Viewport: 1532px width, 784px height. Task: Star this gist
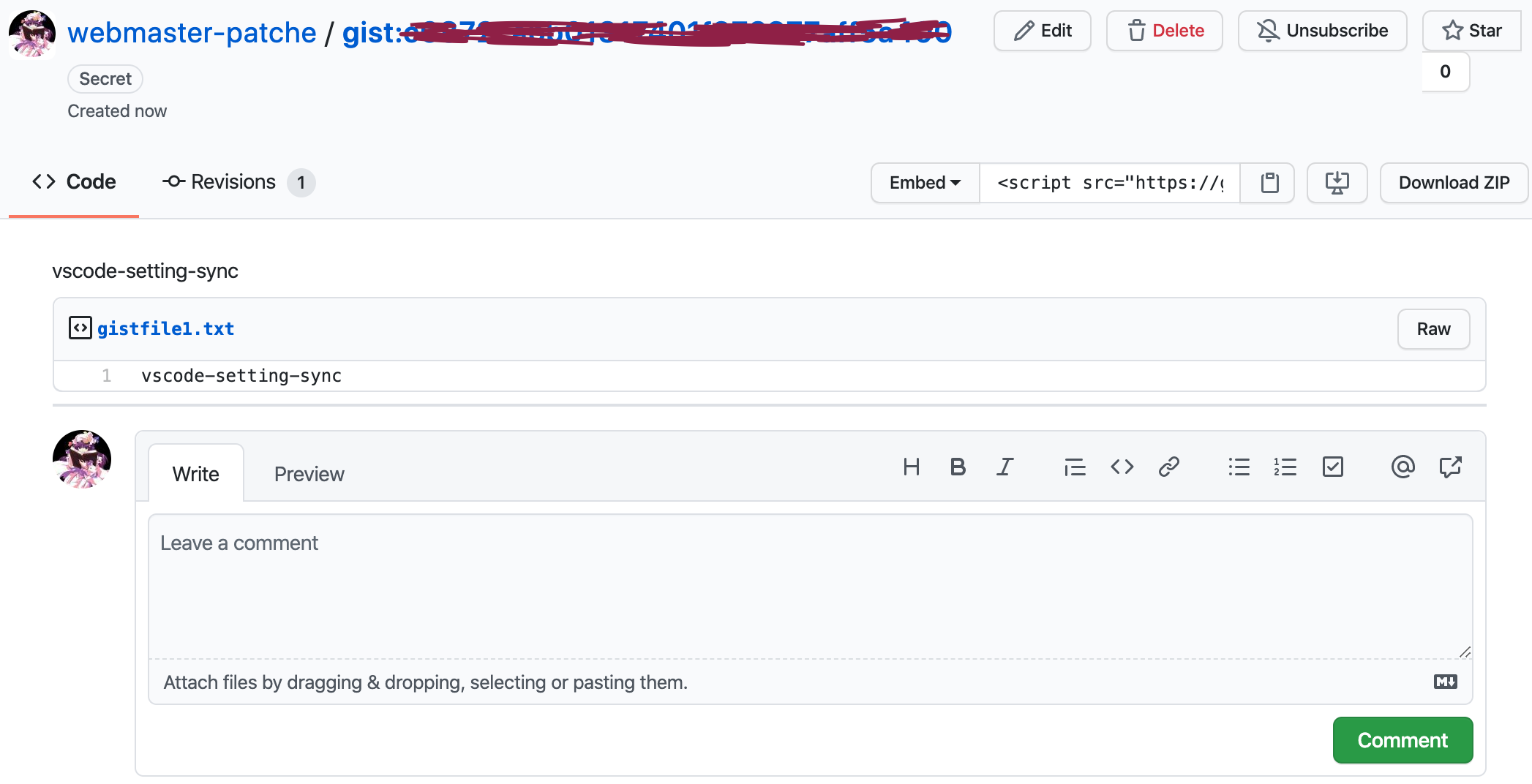click(1471, 31)
